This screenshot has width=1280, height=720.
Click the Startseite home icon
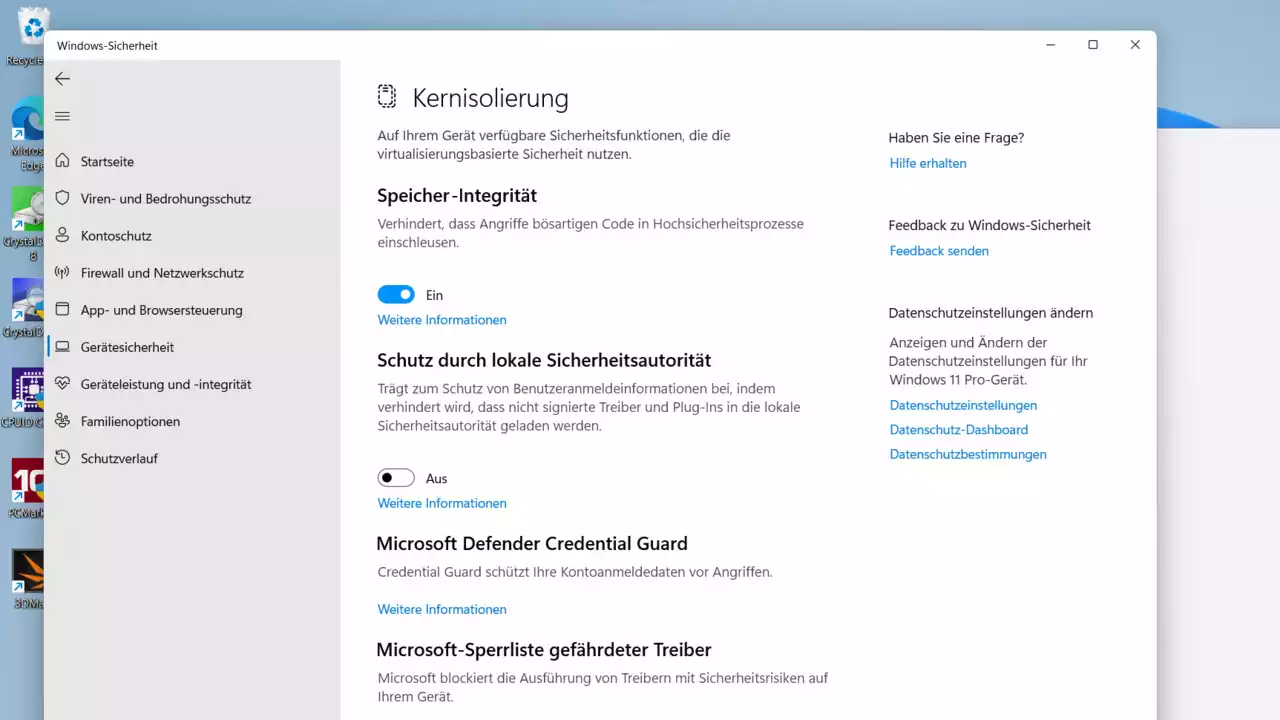tap(62, 161)
